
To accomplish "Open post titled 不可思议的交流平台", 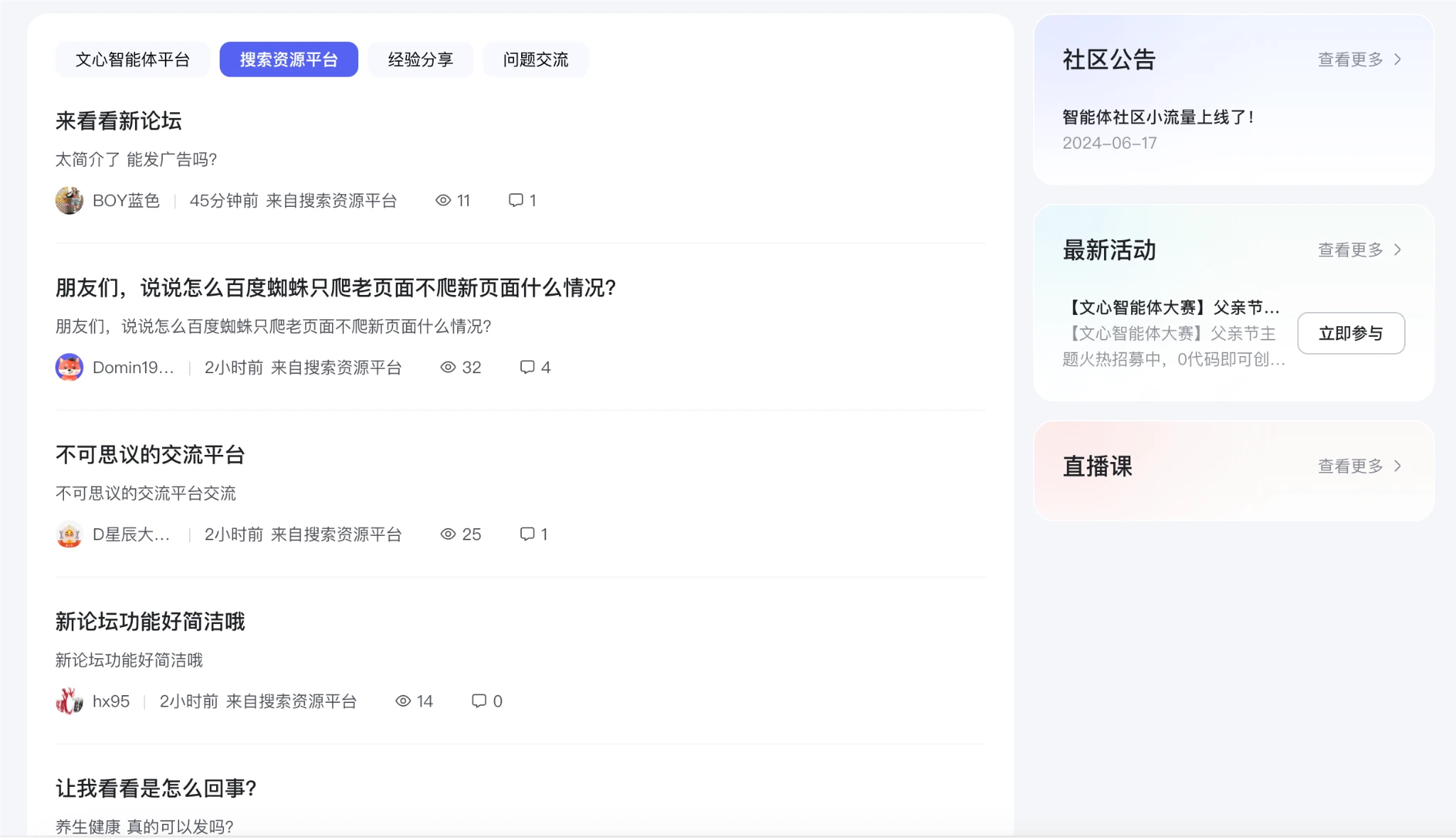I will tap(150, 455).
